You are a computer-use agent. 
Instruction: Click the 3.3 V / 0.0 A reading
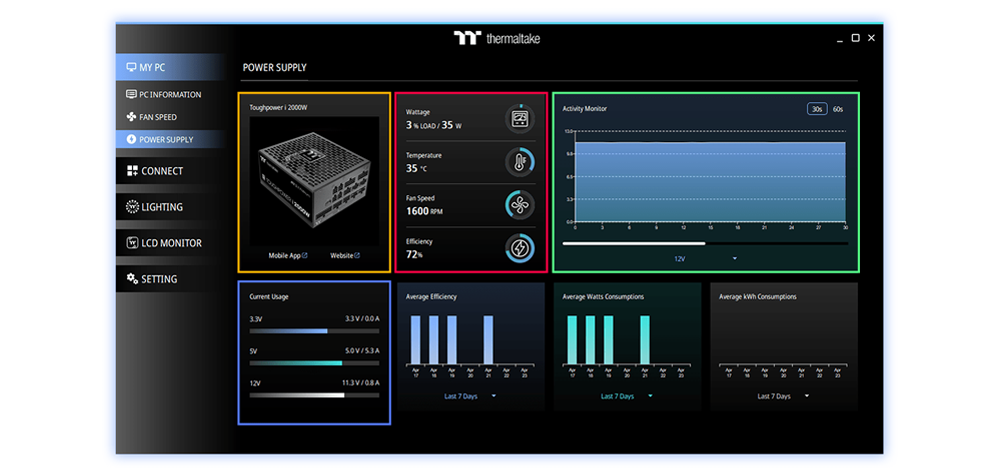pos(362,318)
